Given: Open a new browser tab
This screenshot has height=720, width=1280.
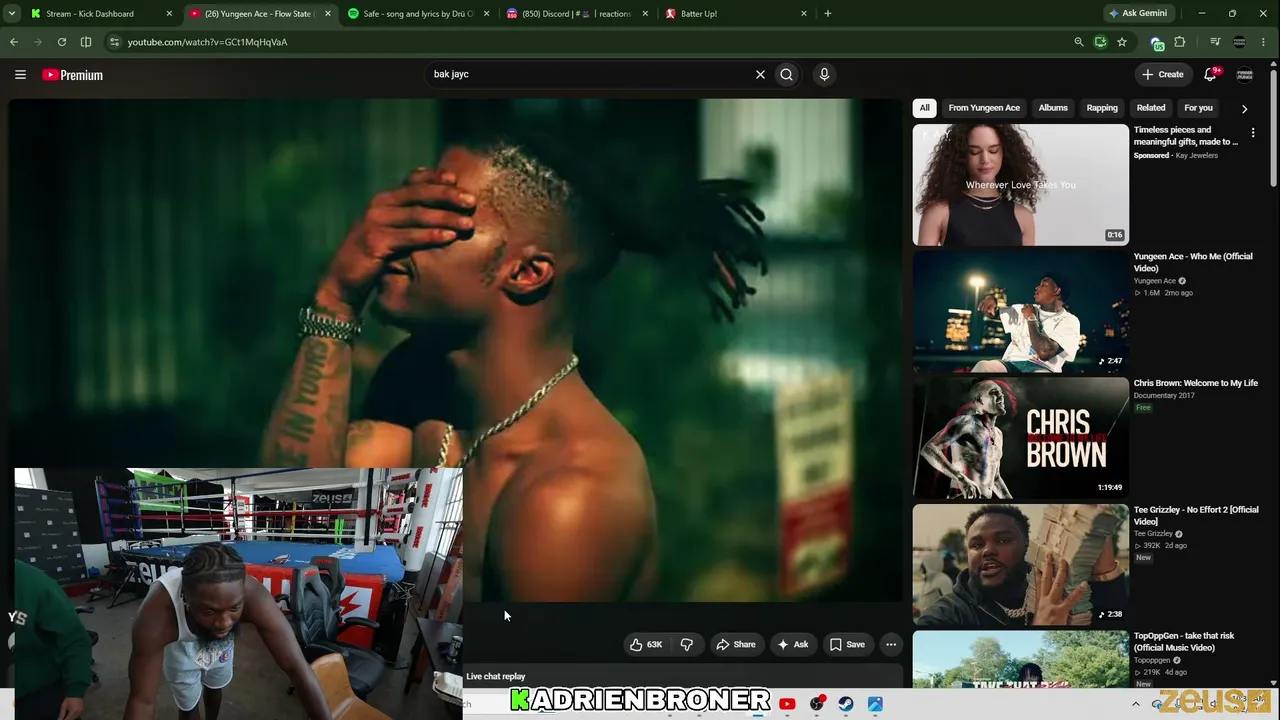Looking at the screenshot, I should [x=828, y=14].
